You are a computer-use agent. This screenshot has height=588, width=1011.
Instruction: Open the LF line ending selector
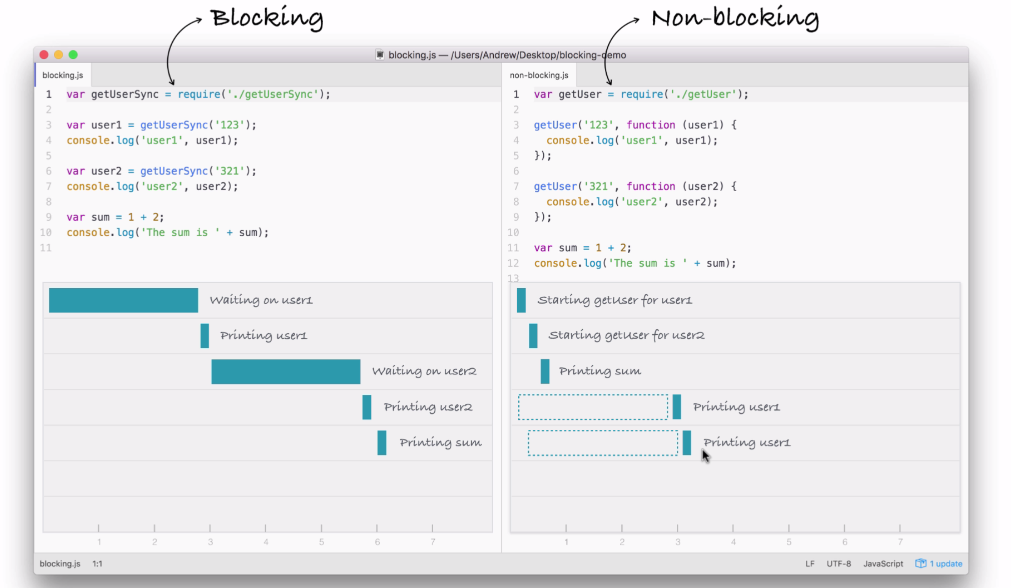pos(809,564)
